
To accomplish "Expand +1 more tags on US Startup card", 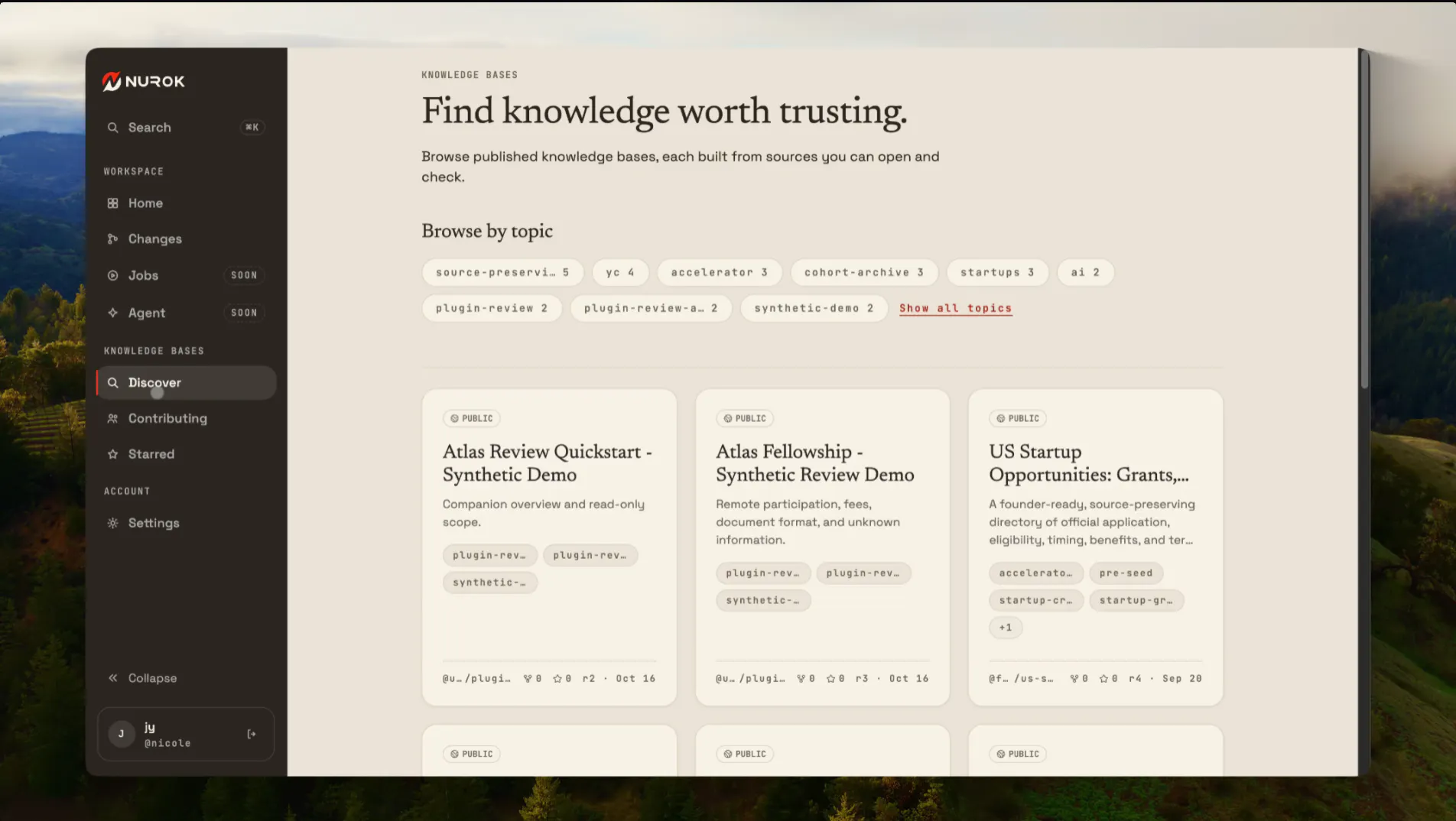I will (x=1006, y=628).
